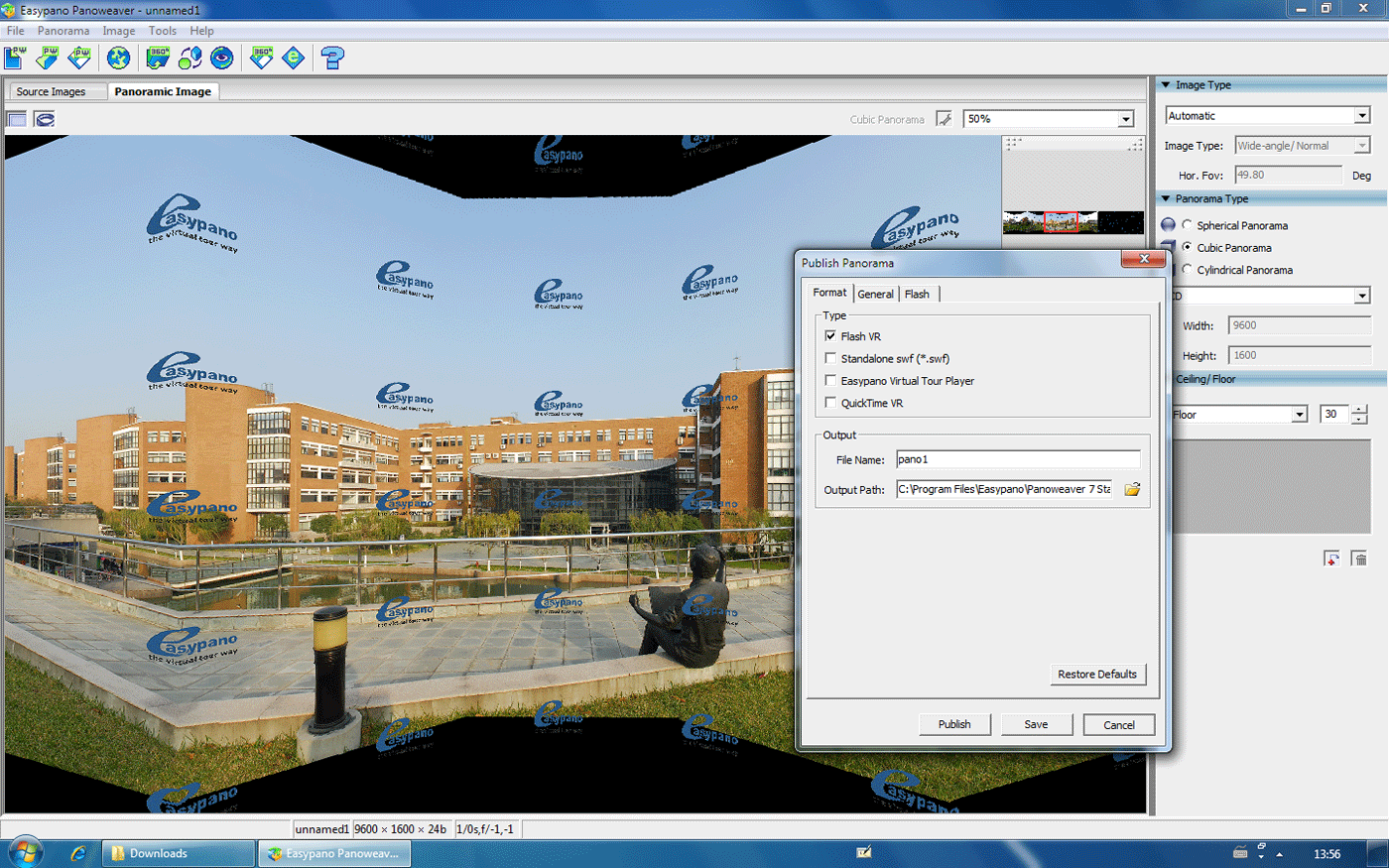Screen dimensions: 1389x868
Task: Browse output path with folder icon
Action: tap(1132, 489)
